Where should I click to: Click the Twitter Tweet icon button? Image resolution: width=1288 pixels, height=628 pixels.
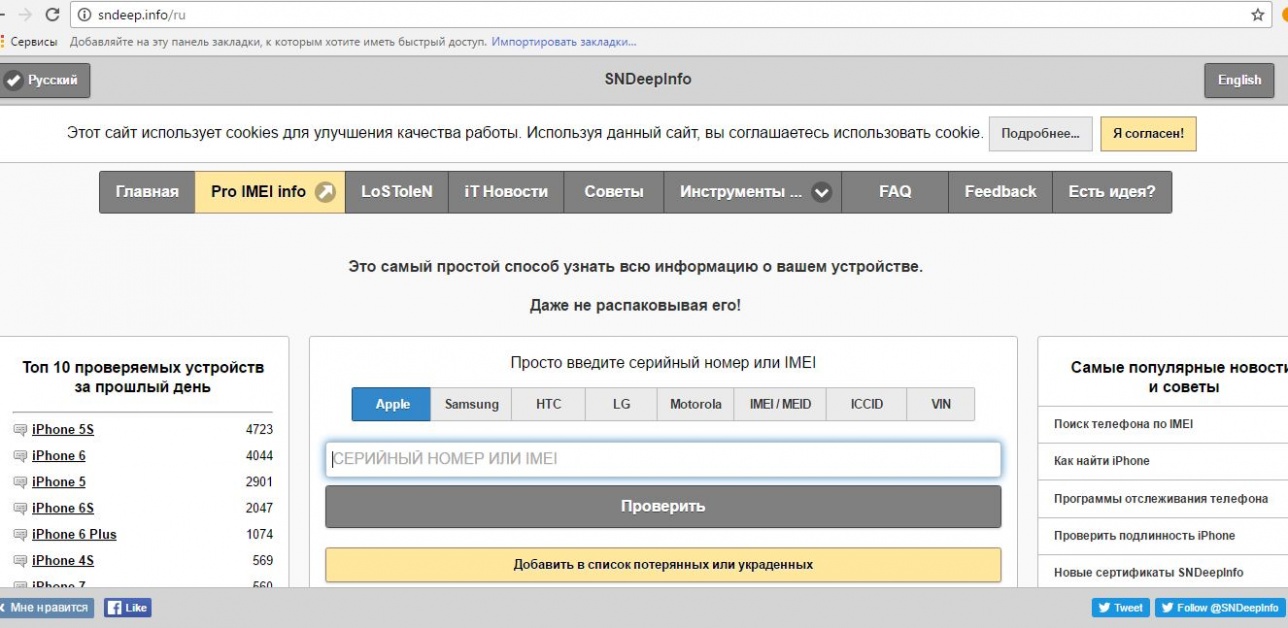tap(1106, 607)
